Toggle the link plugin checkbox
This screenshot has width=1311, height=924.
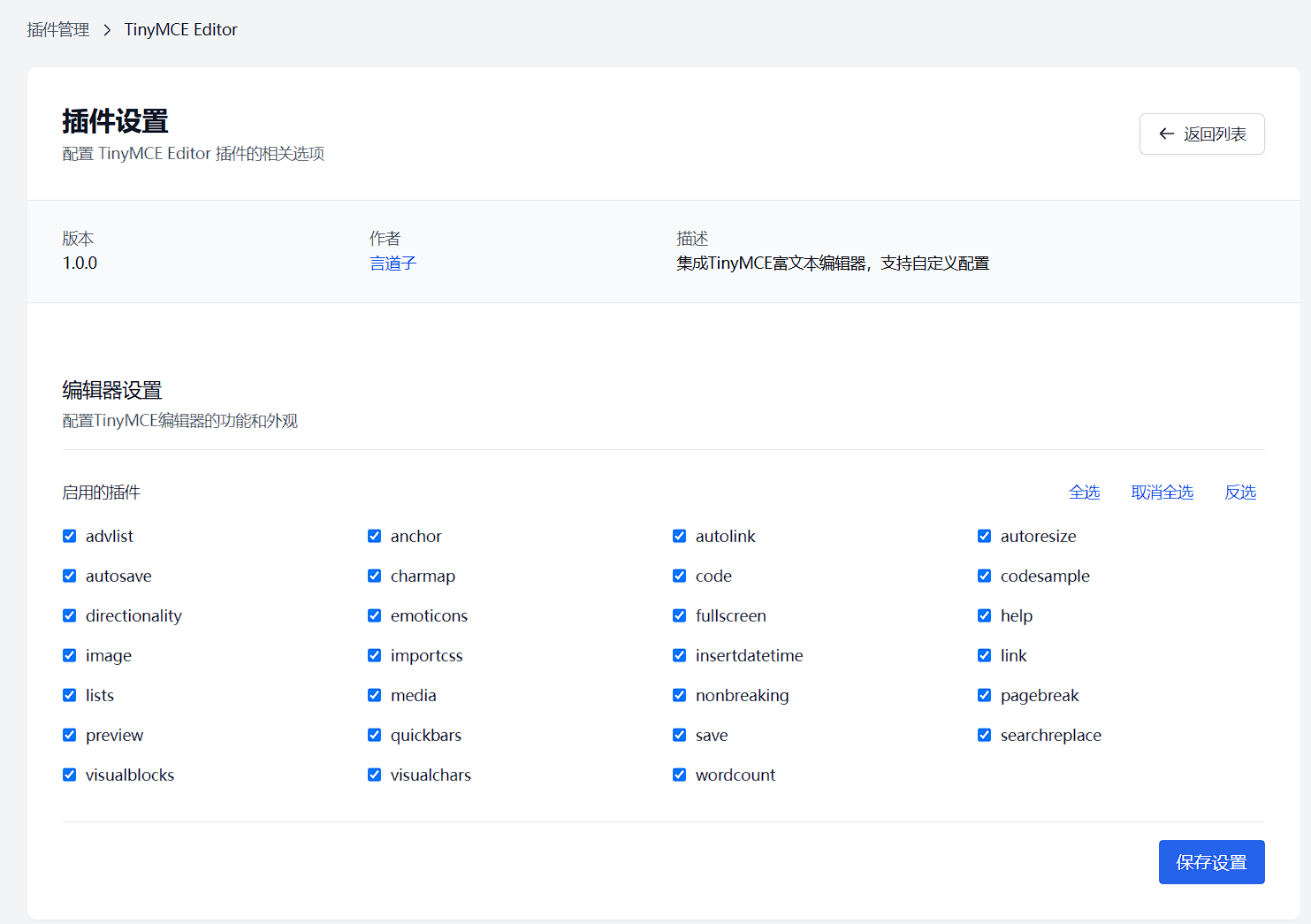coord(985,655)
